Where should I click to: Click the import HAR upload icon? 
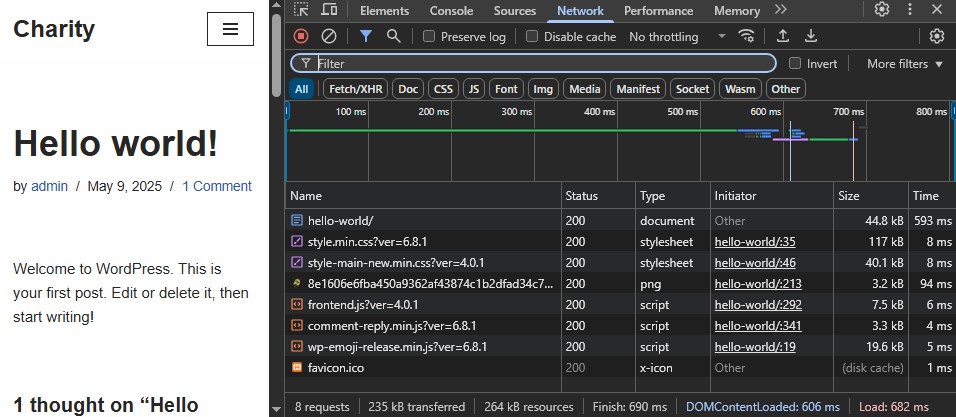point(783,36)
